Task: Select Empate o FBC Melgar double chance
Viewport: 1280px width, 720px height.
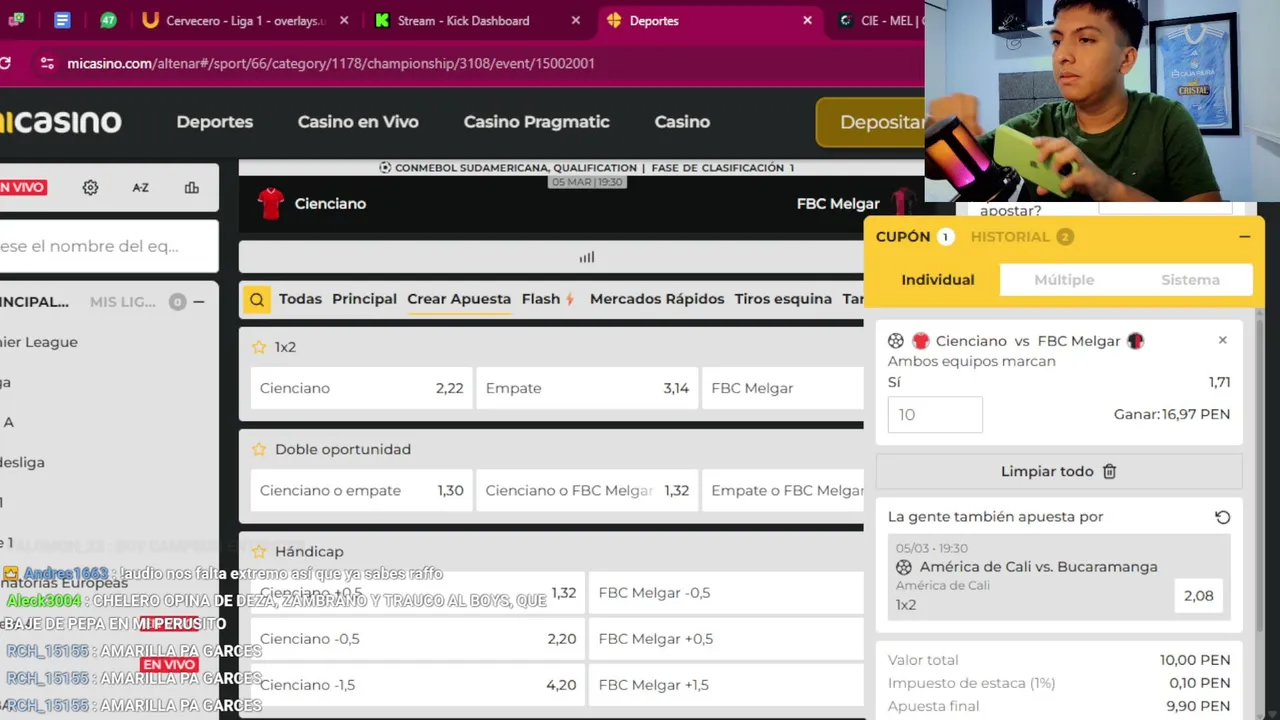Action: (785, 490)
